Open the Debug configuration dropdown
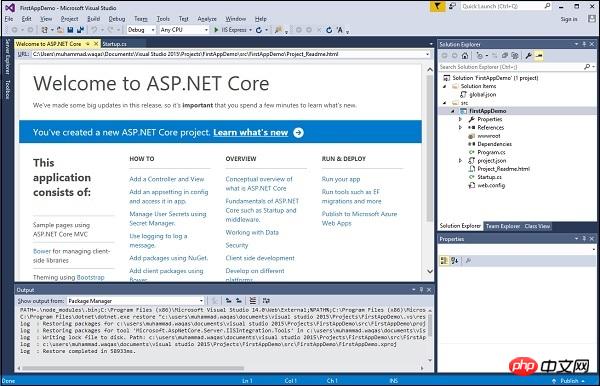 tap(153, 30)
